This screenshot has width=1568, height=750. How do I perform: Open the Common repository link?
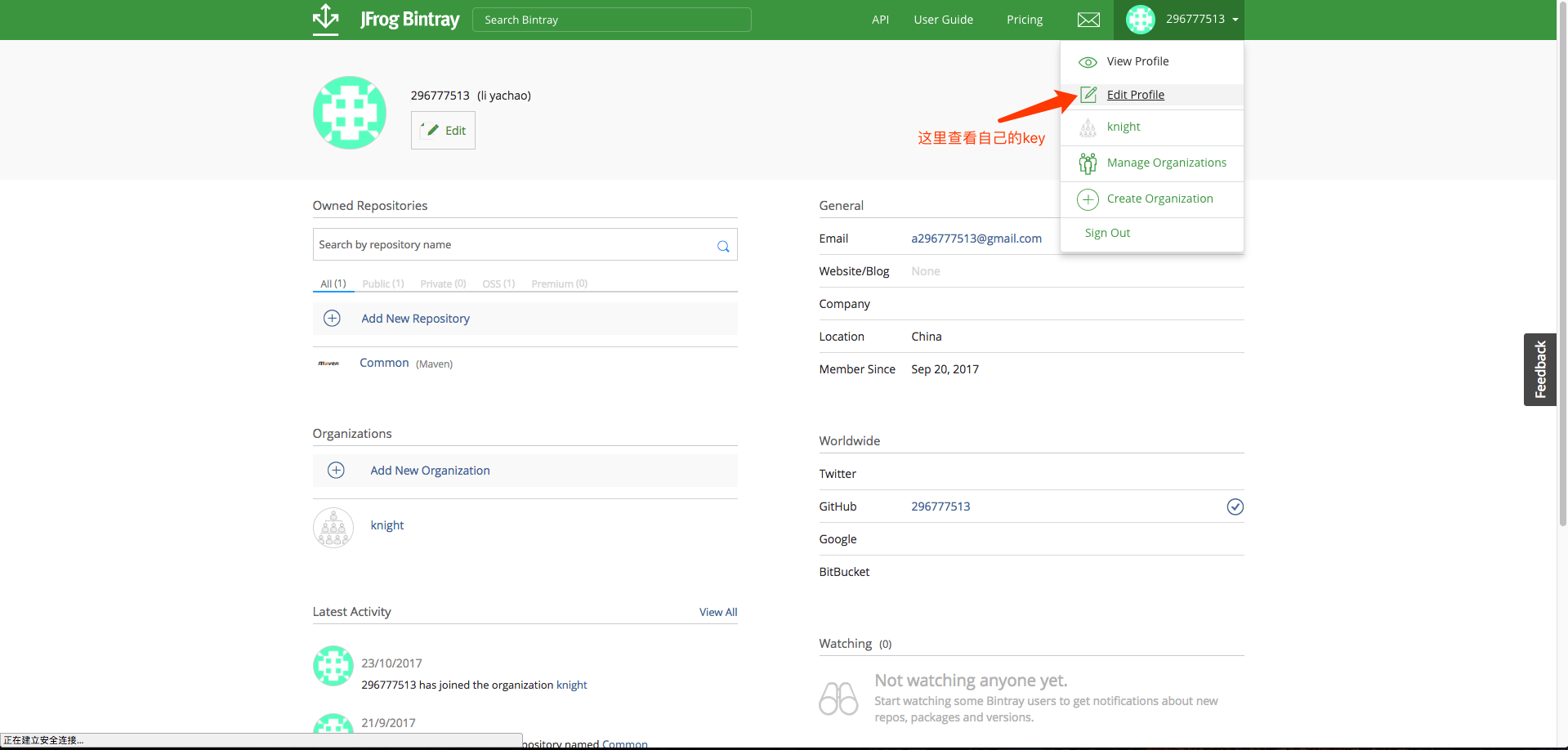pos(384,363)
